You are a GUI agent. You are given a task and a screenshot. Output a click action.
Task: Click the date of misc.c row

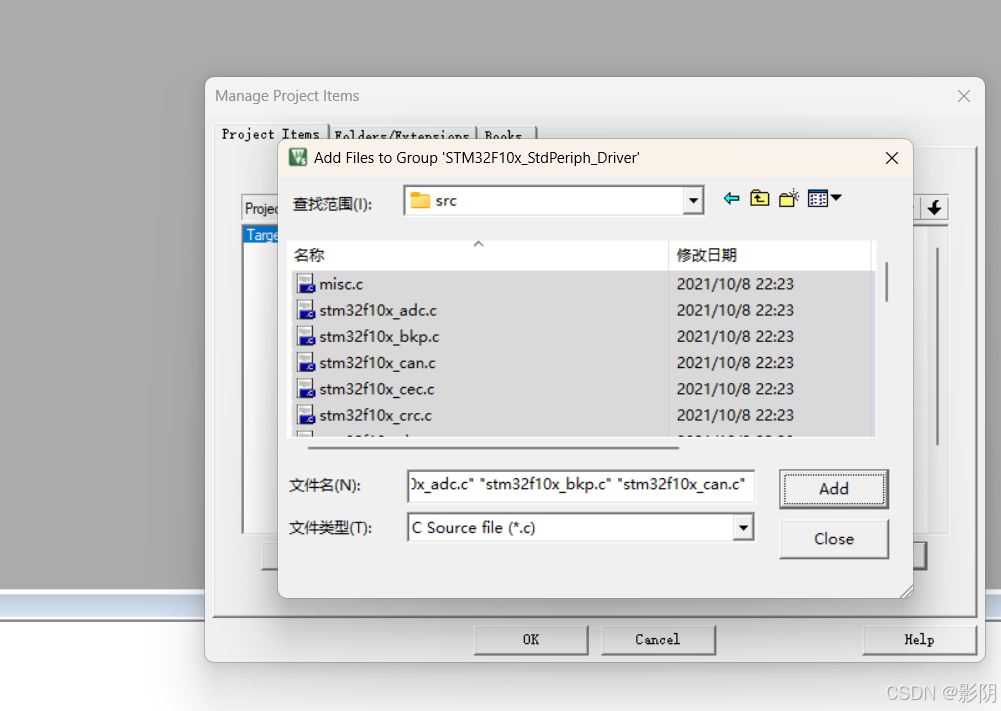[735, 284]
